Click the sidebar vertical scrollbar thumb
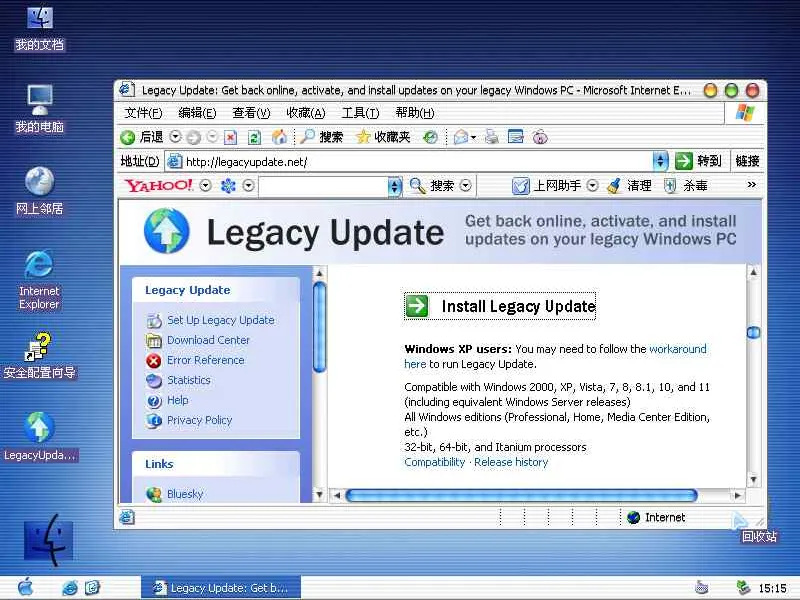This screenshot has width=800, height=600. click(x=319, y=327)
